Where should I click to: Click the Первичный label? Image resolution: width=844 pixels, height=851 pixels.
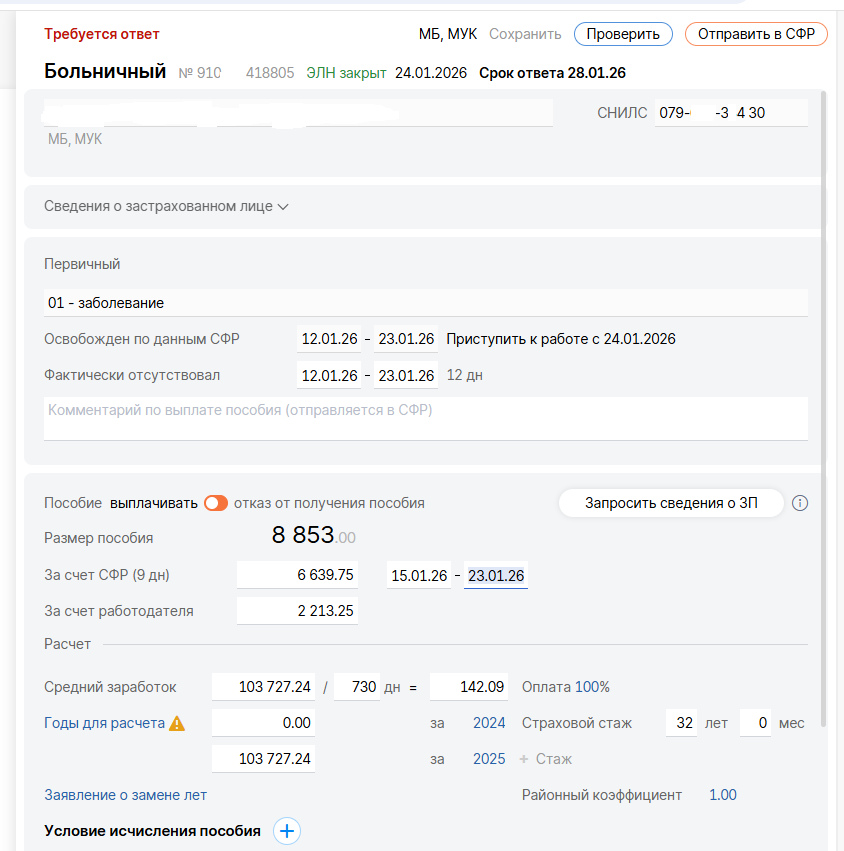click(82, 264)
